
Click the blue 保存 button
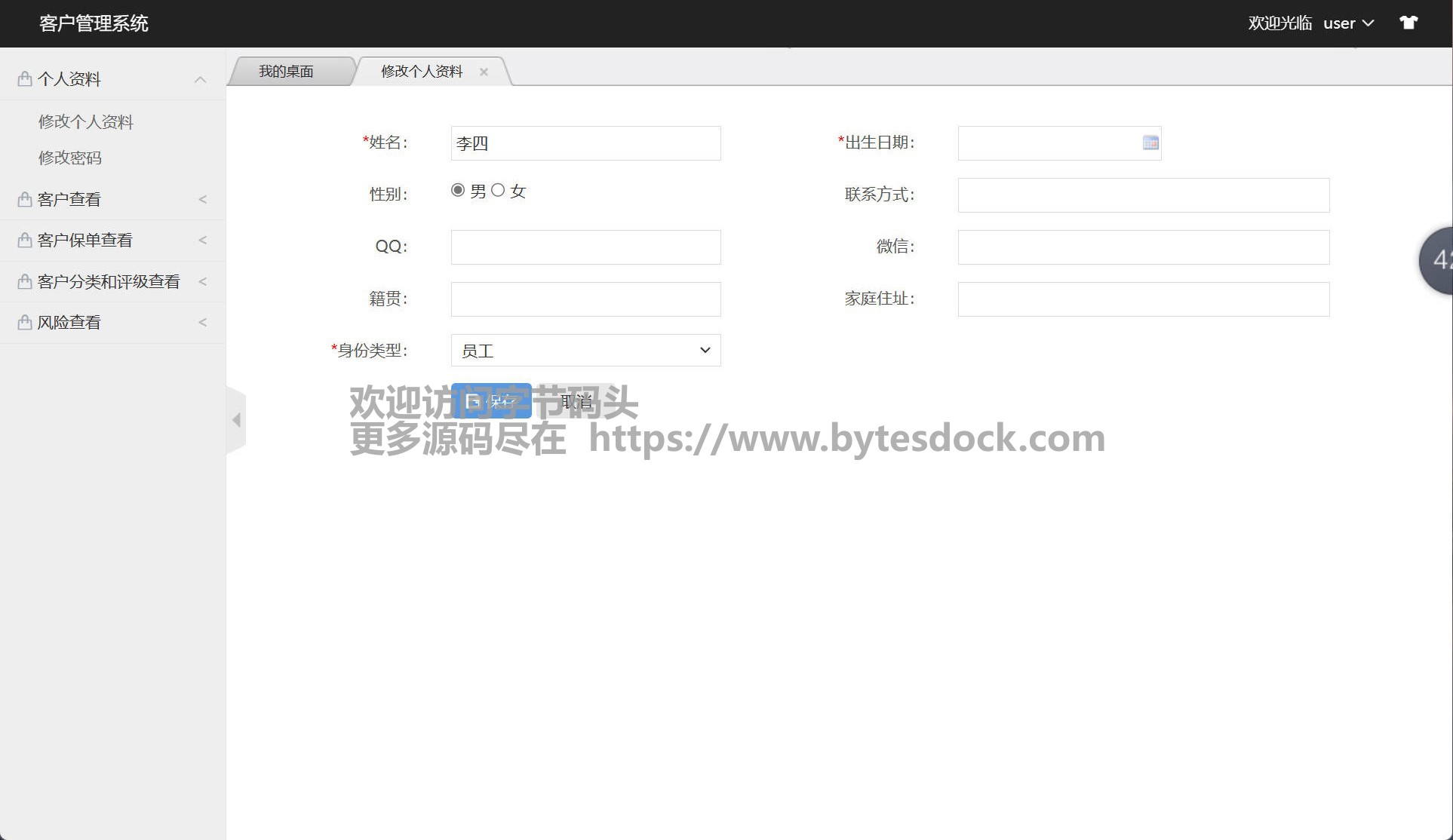coord(491,401)
